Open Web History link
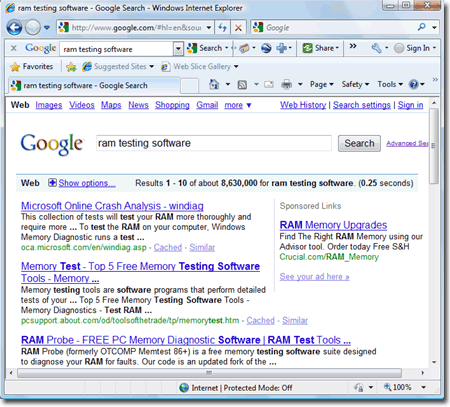The image size is (450, 407). click(x=303, y=105)
